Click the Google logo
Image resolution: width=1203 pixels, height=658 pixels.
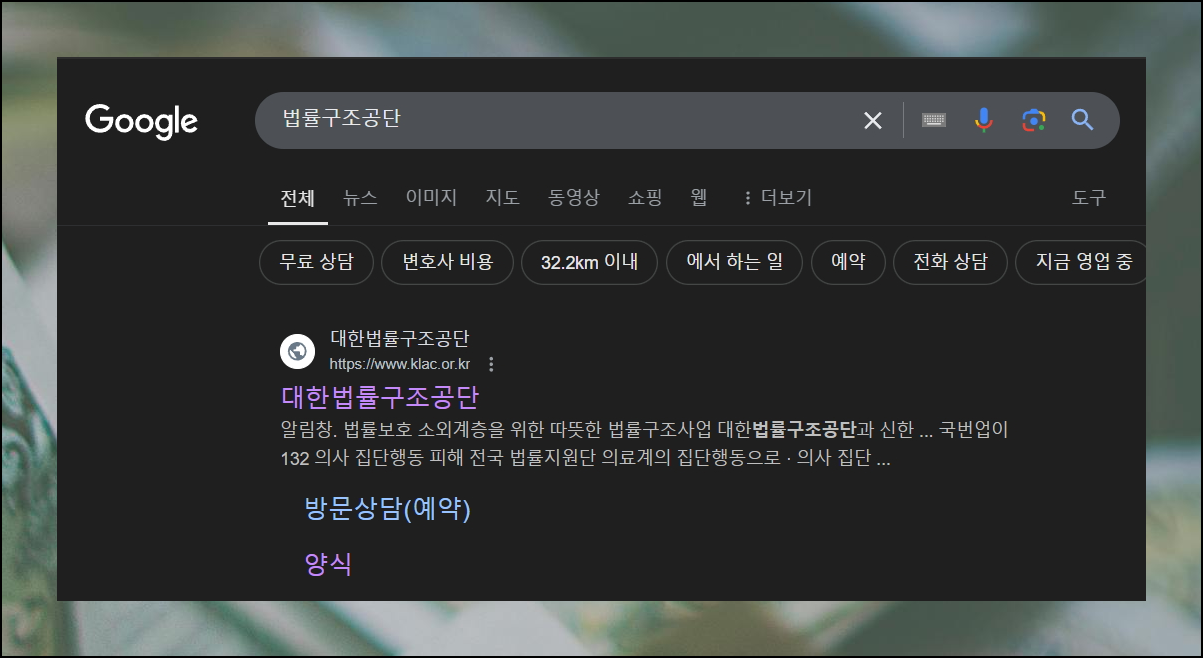click(x=141, y=121)
